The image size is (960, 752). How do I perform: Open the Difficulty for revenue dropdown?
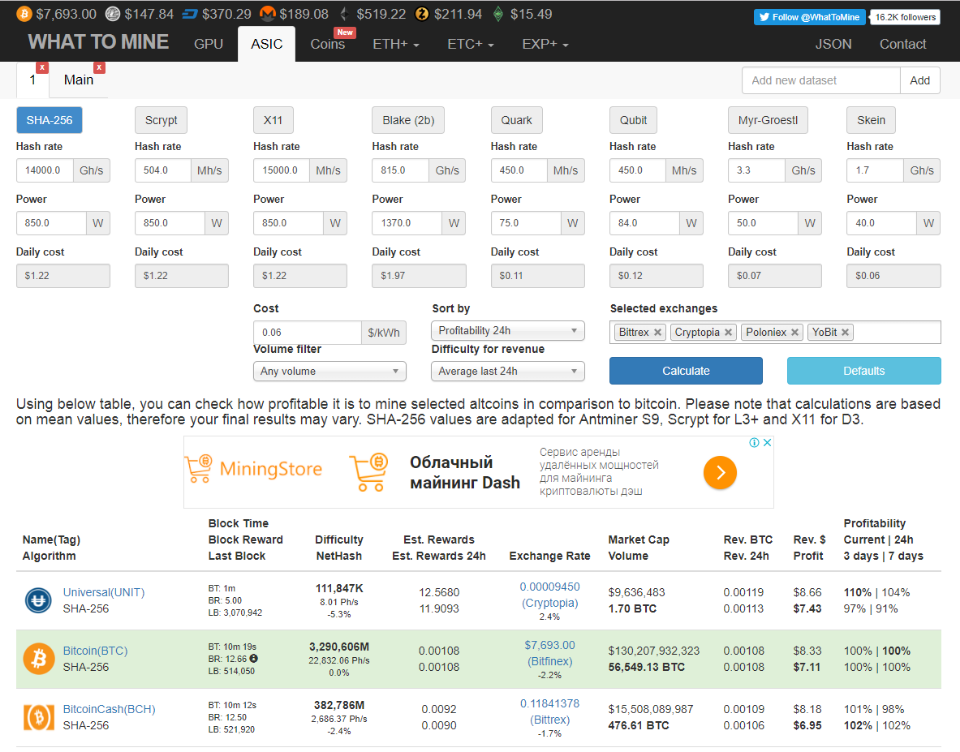[508, 371]
